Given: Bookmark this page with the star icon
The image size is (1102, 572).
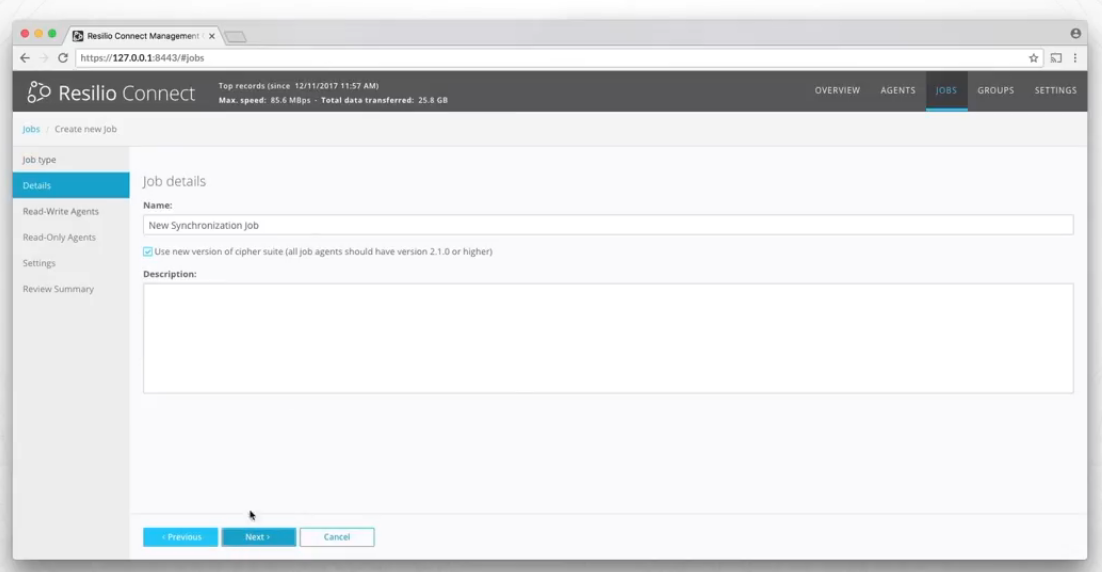Looking at the screenshot, I should (1034, 58).
